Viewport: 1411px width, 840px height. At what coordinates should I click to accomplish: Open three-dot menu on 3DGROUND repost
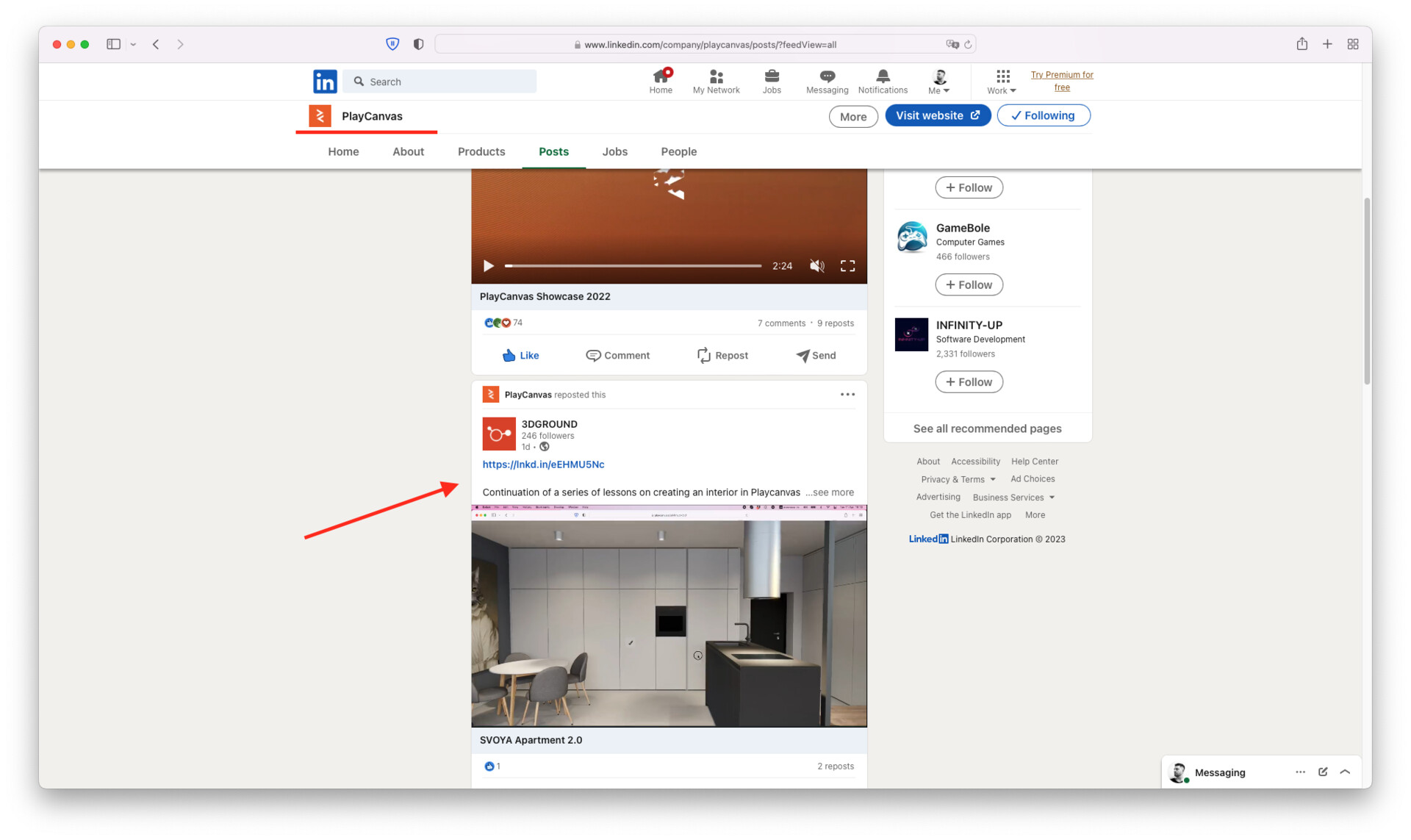[847, 395]
